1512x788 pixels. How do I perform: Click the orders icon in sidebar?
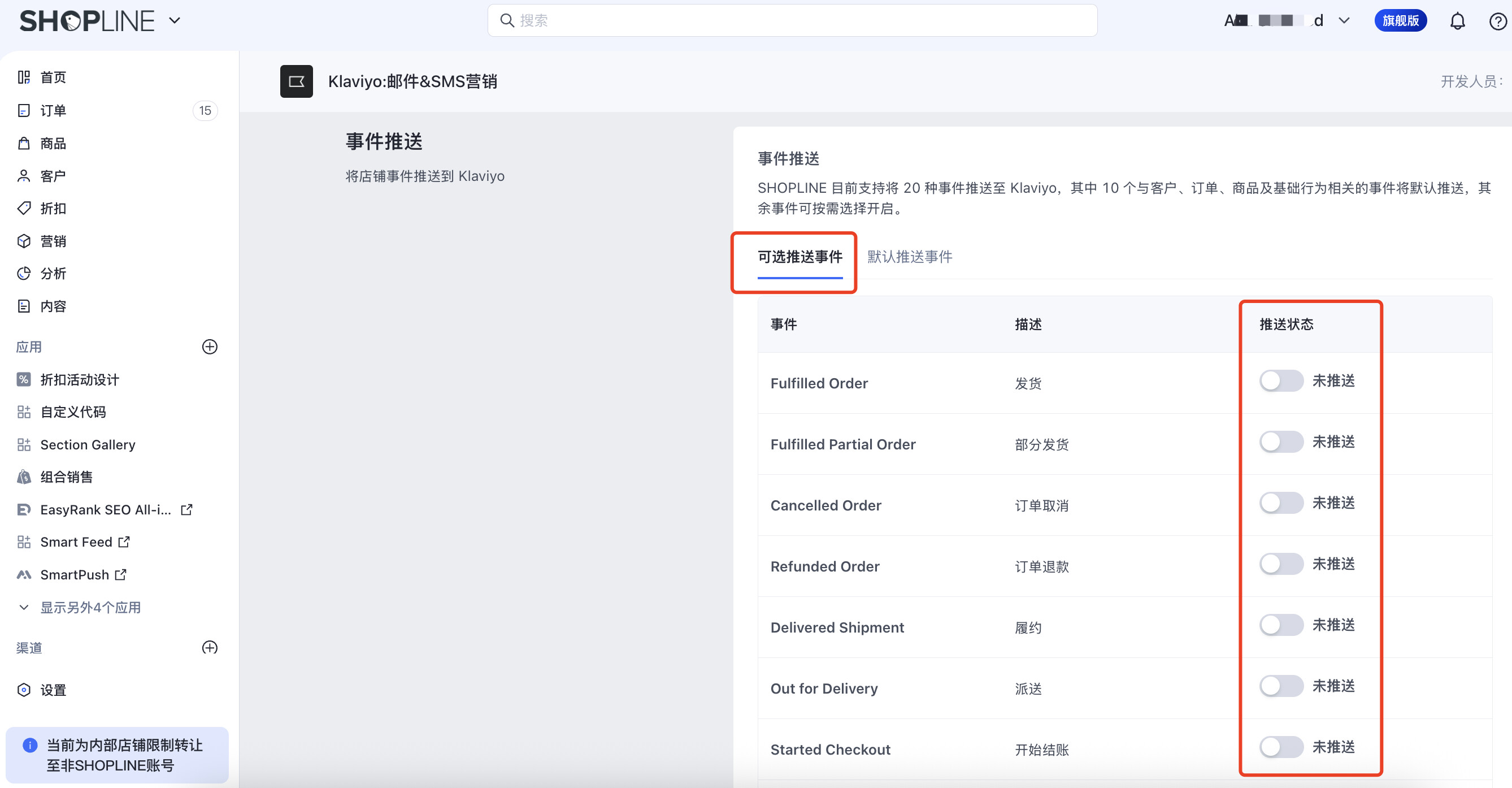[x=24, y=110]
